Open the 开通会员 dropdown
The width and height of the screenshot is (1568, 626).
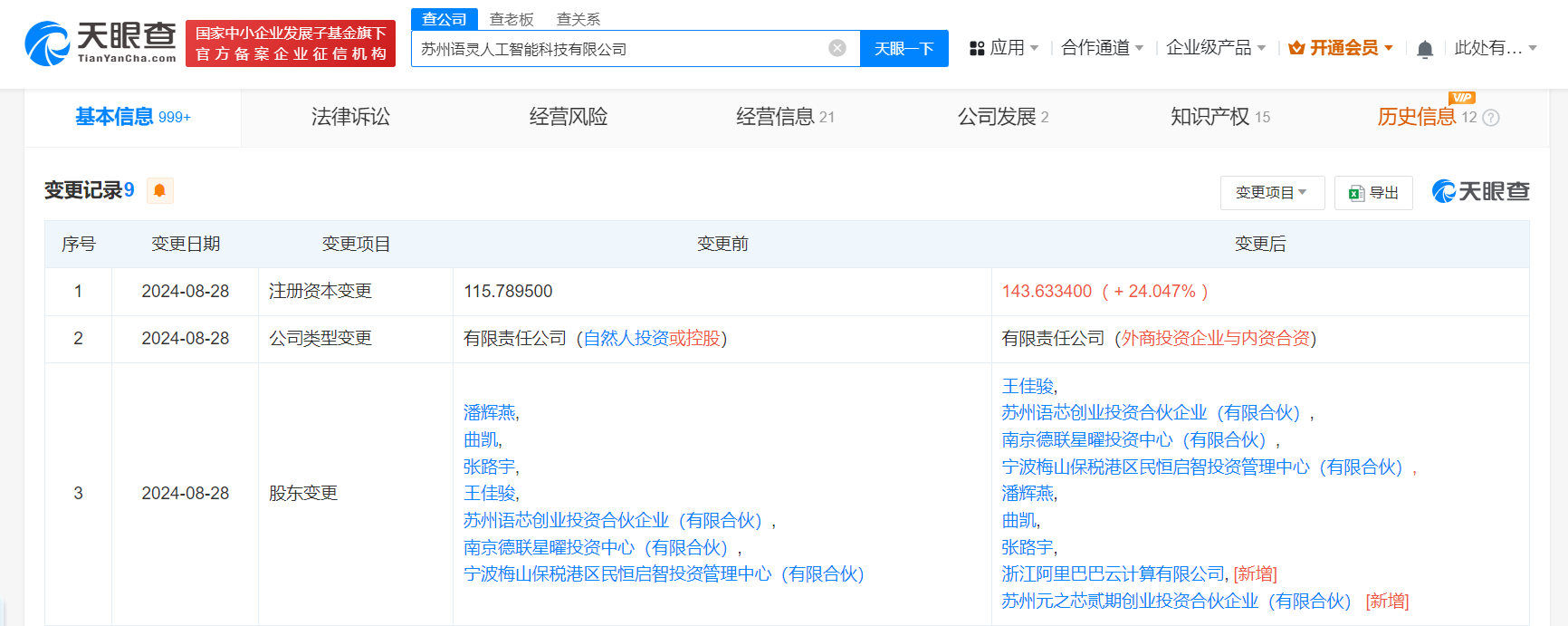click(x=1341, y=48)
